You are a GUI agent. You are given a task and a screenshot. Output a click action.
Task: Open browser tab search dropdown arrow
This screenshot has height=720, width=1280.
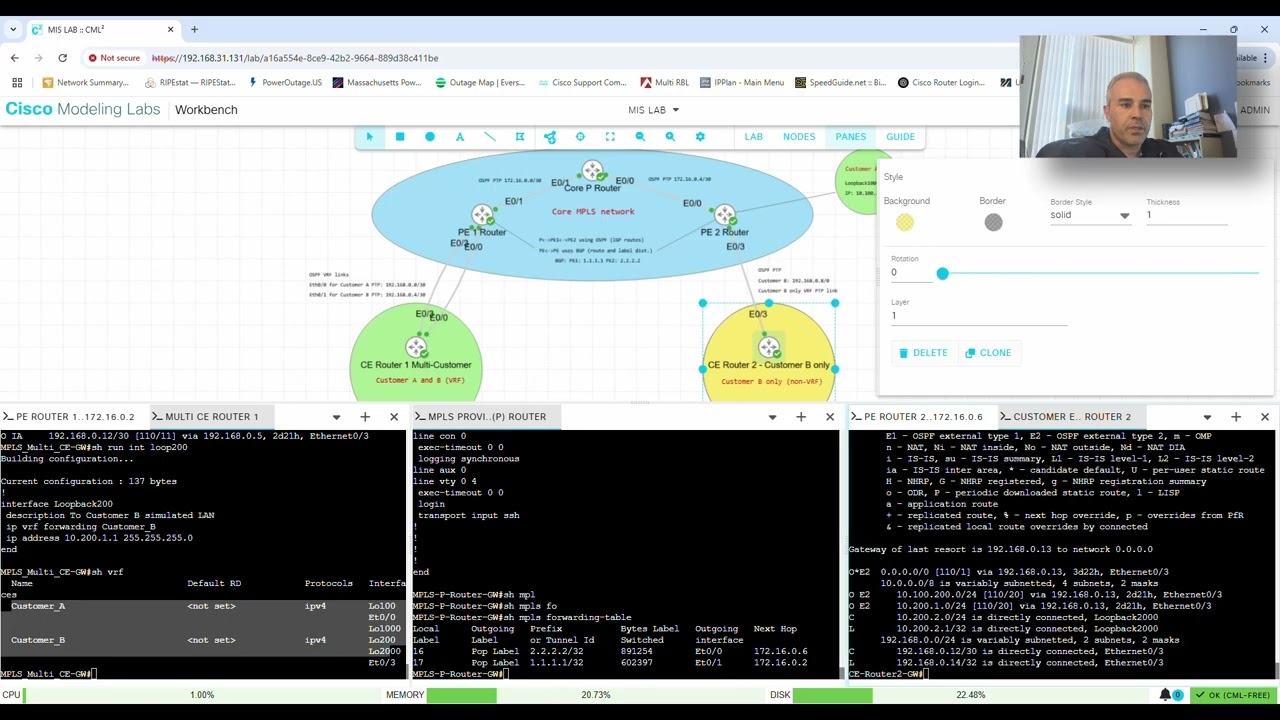click(x=14, y=29)
